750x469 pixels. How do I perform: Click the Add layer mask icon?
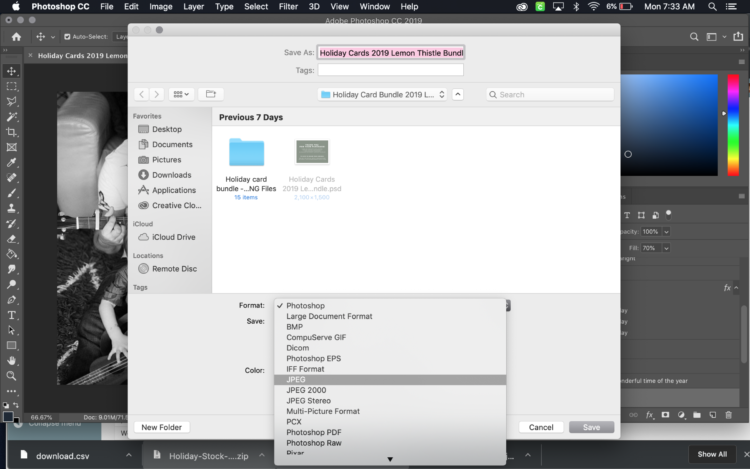pyautogui.click(x=665, y=415)
